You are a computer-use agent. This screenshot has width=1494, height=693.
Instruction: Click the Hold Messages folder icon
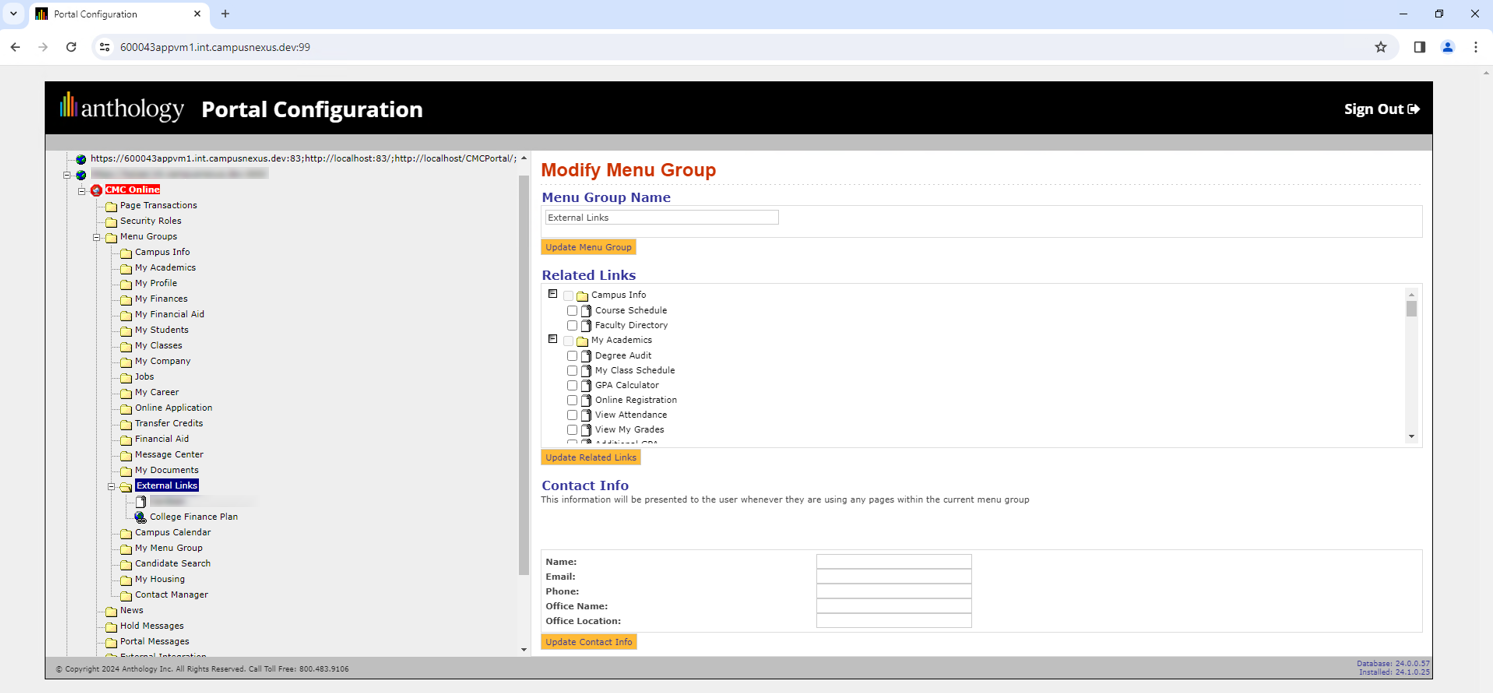111,626
